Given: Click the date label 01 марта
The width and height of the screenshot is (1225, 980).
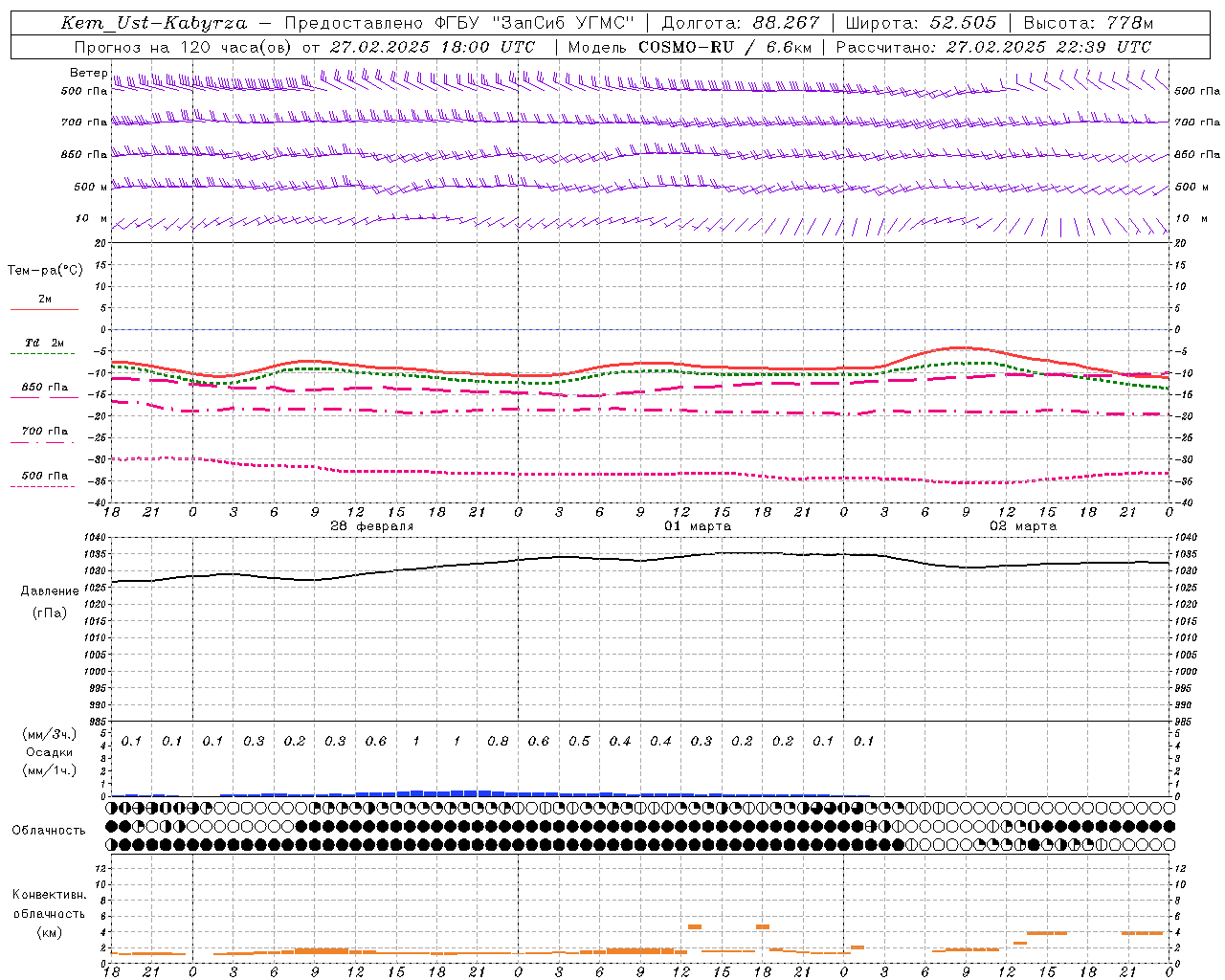Looking at the screenshot, I should click(x=698, y=526).
